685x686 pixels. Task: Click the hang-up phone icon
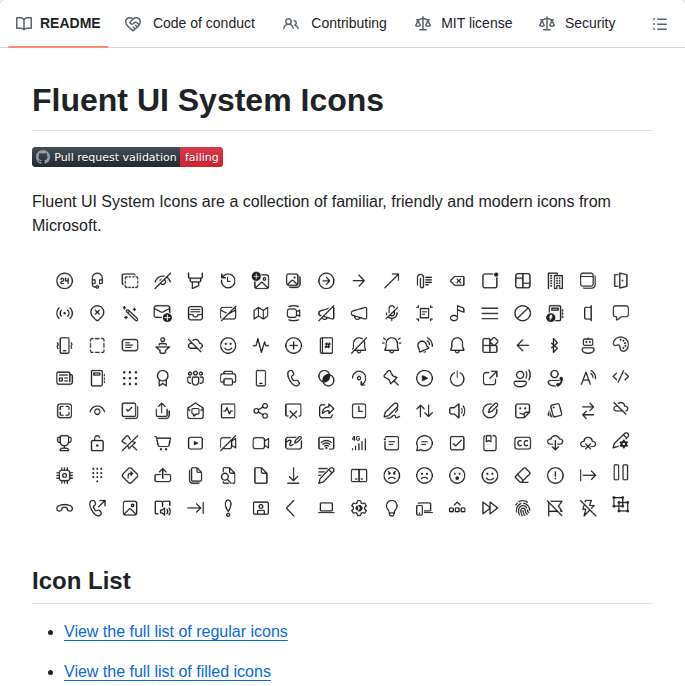(64, 508)
